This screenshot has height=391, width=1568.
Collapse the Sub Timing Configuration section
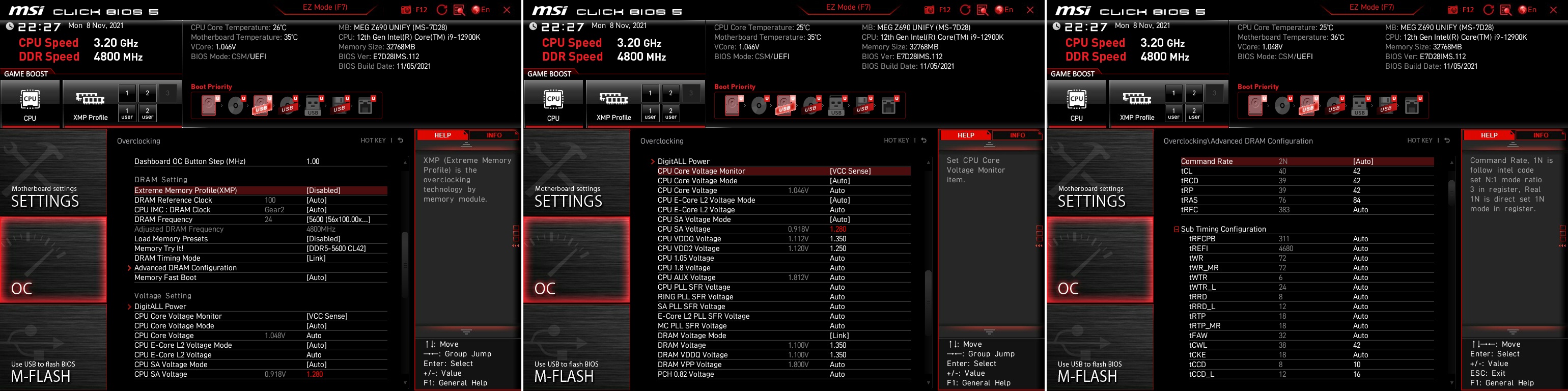(x=1177, y=230)
